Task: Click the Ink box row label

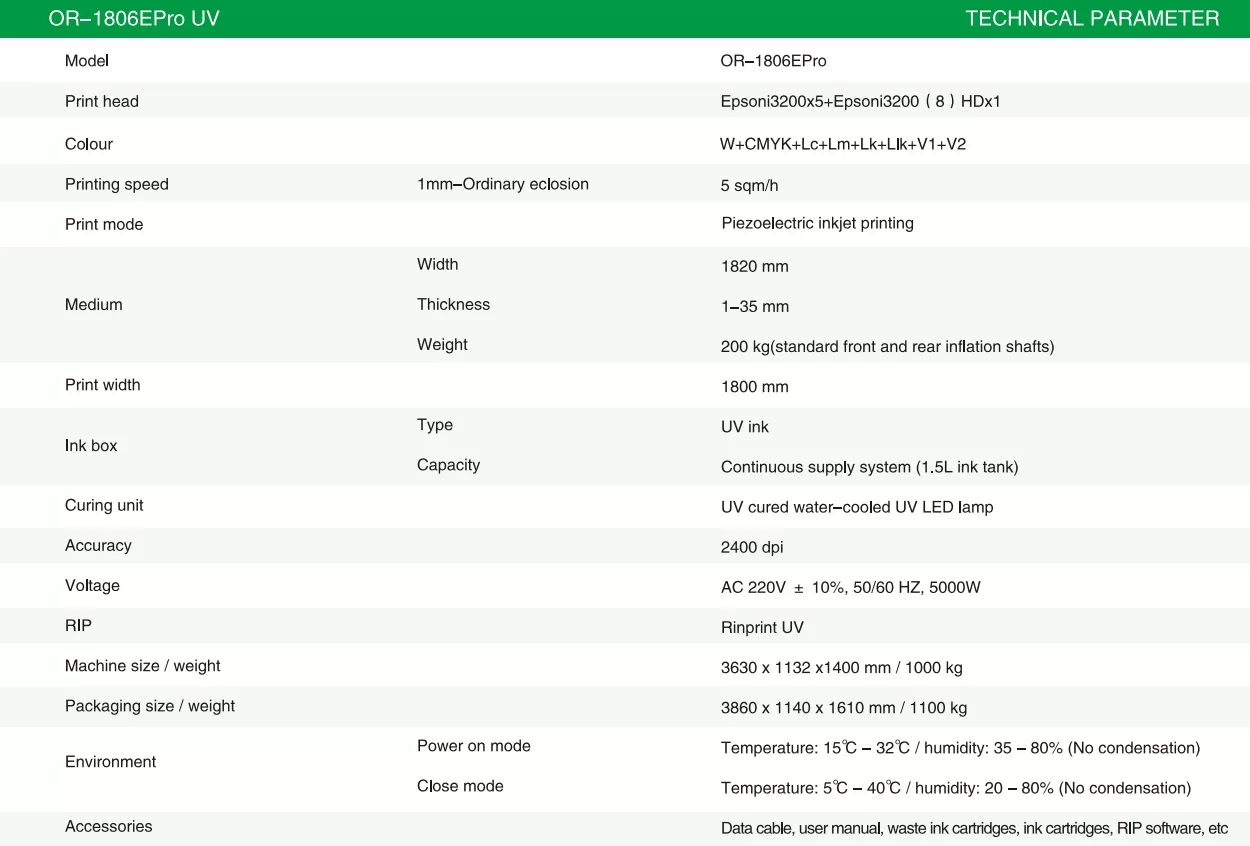Action: point(91,446)
